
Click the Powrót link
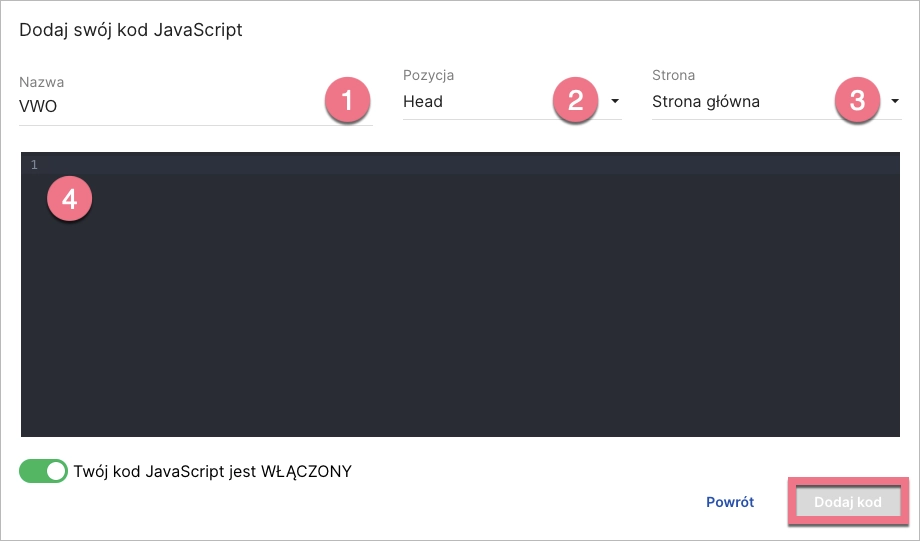point(730,502)
